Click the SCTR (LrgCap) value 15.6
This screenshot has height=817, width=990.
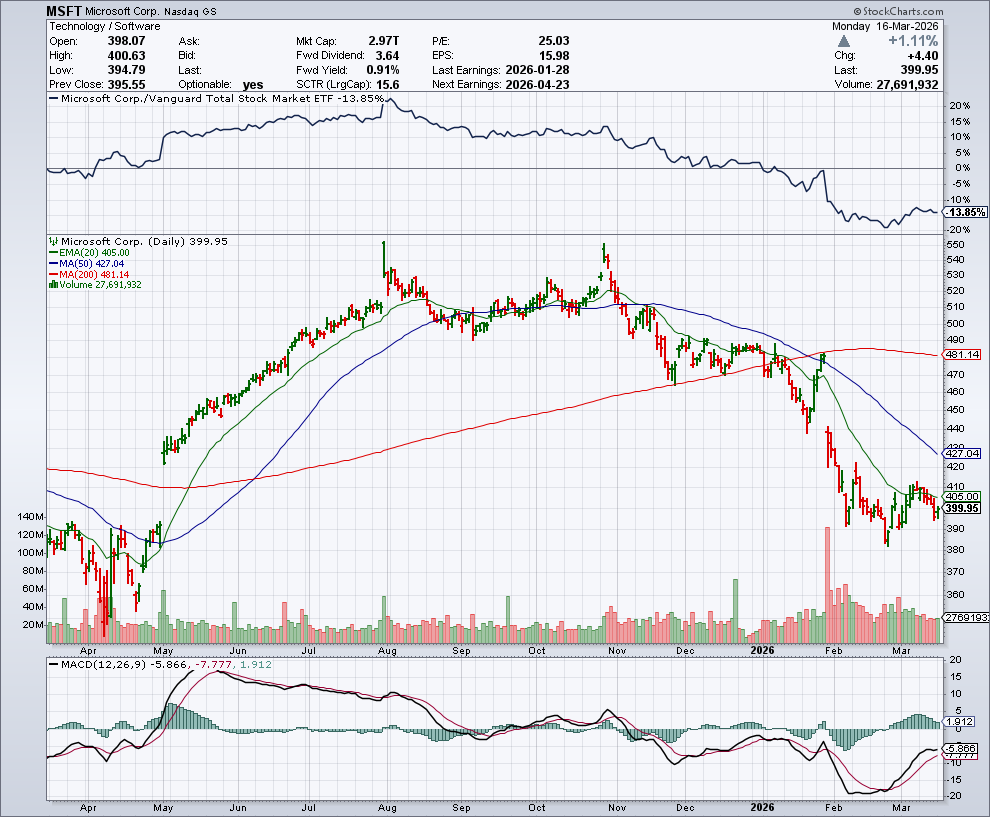pos(388,85)
